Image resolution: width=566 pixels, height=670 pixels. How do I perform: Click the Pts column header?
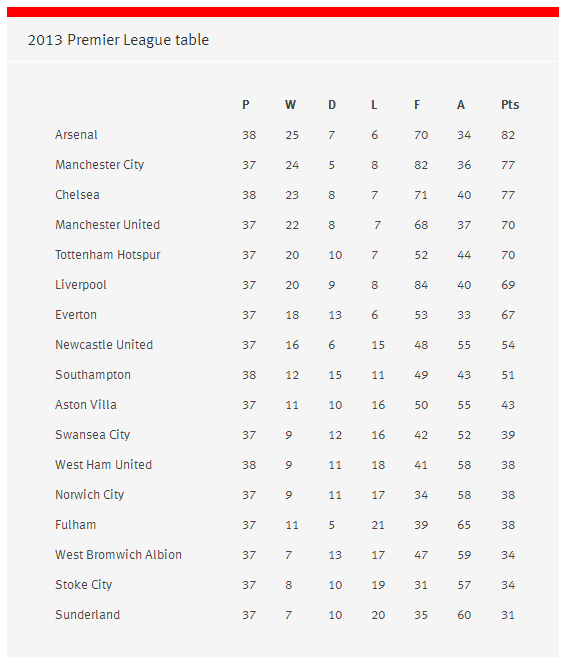tap(510, 105)
